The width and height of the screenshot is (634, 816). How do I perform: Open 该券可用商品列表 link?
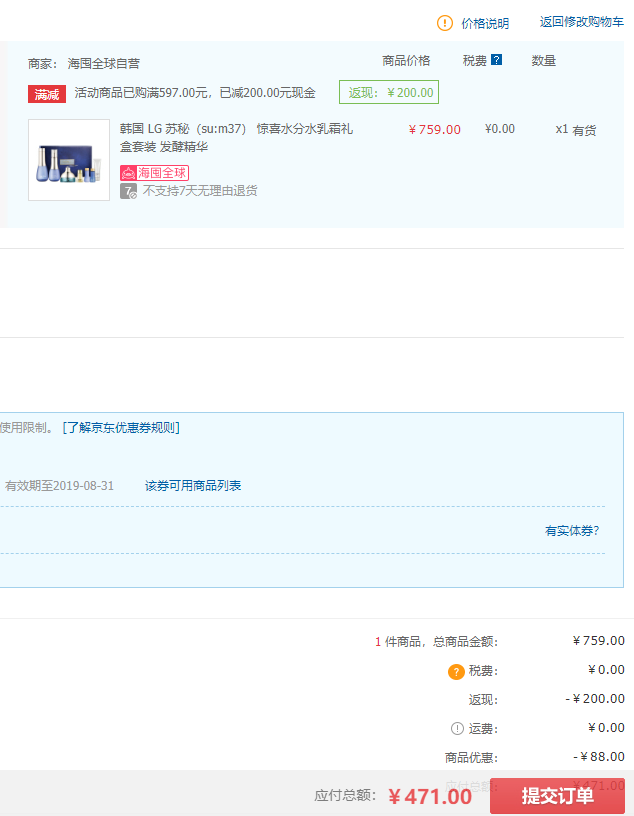click(193, 486)
